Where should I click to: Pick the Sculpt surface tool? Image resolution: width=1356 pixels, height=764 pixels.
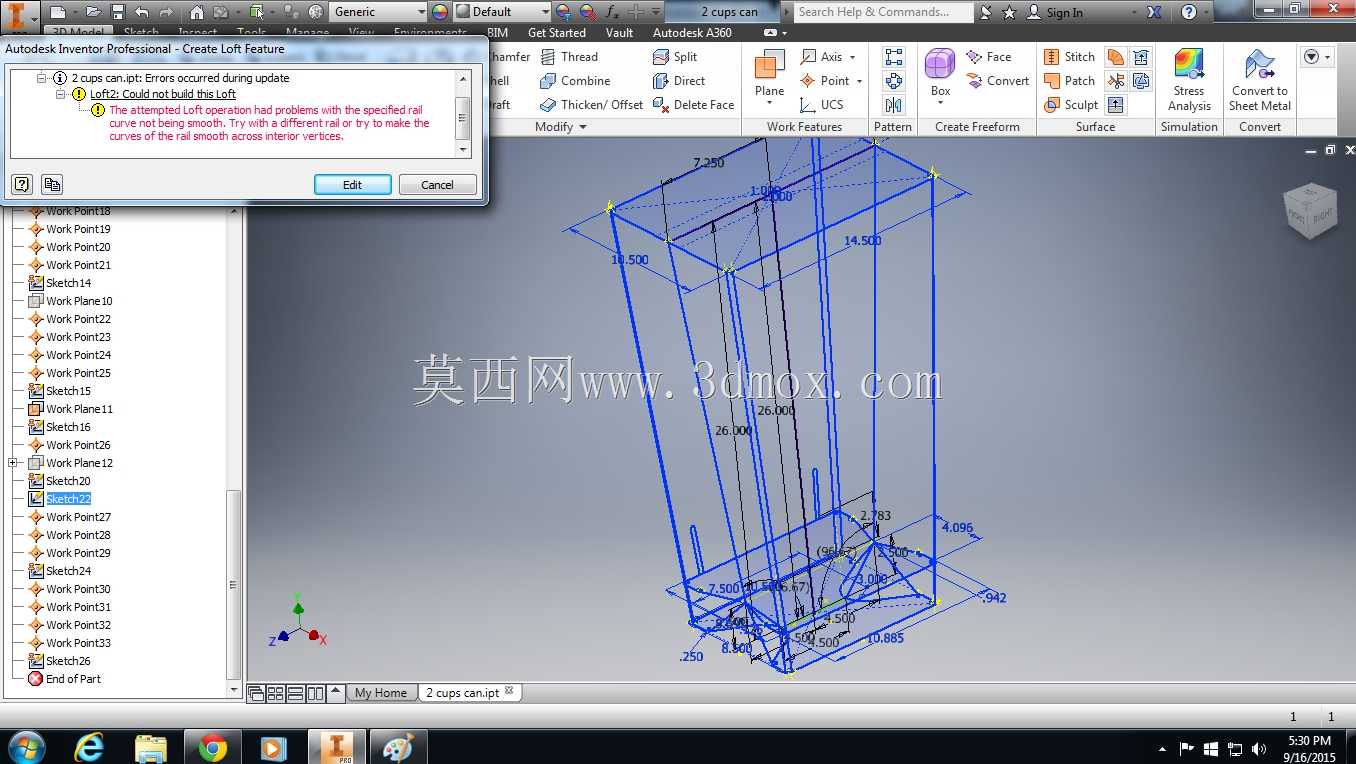click(1070, 105)
